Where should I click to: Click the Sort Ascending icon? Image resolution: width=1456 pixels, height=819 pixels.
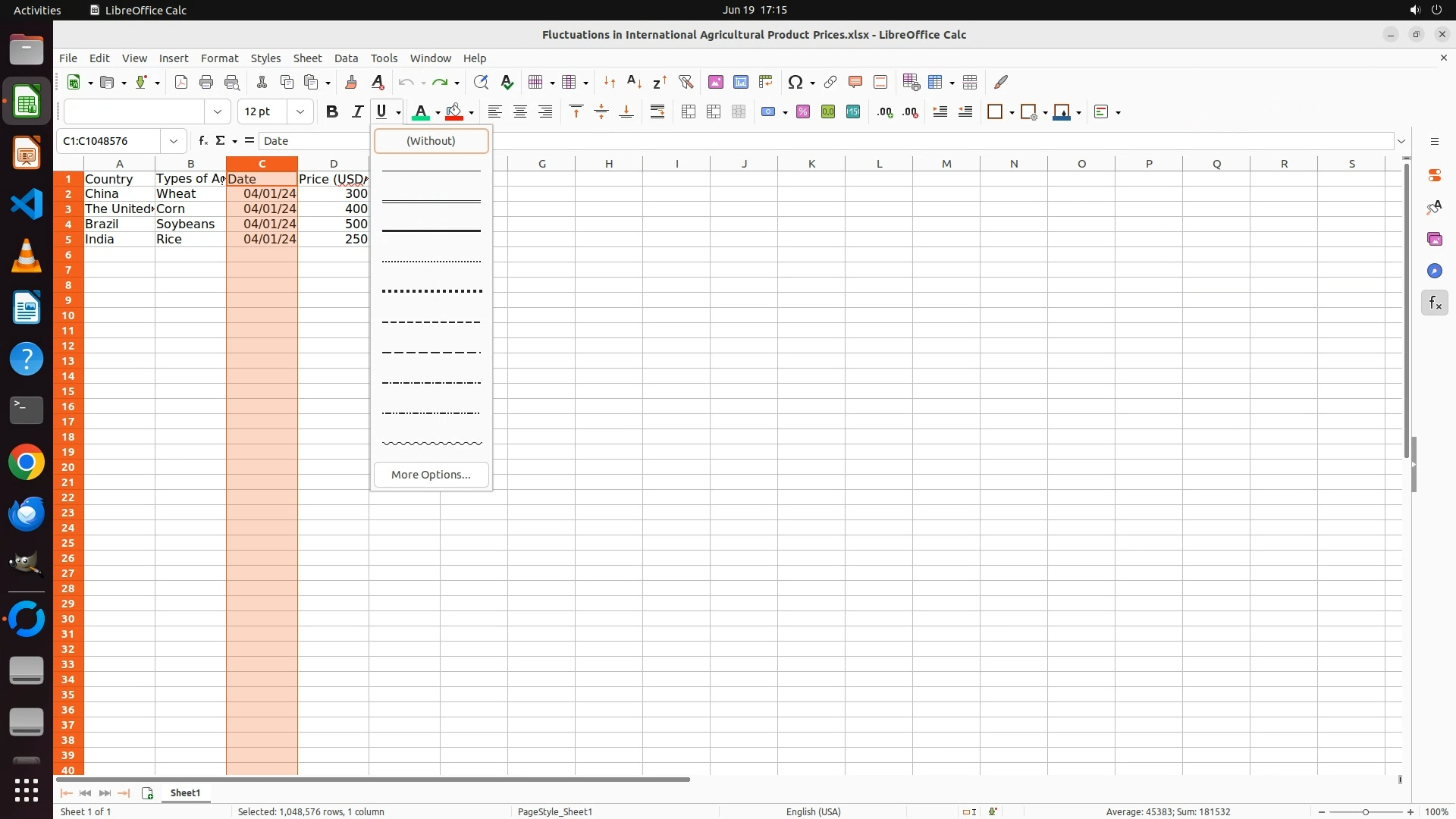(x=635, y=82)
